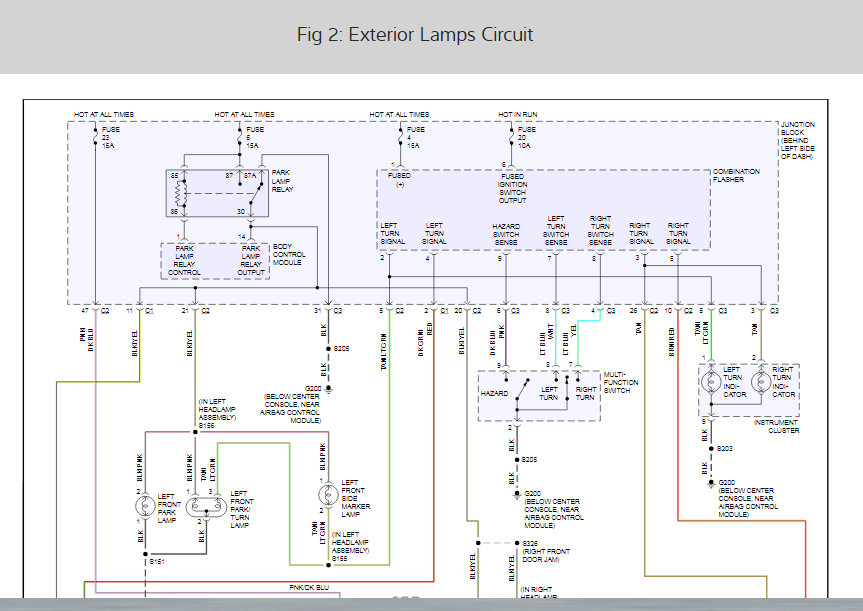Click the 'PARK LAMP RELAY' label
This screenshot has height=611, width=863.
tap(282, 181)
